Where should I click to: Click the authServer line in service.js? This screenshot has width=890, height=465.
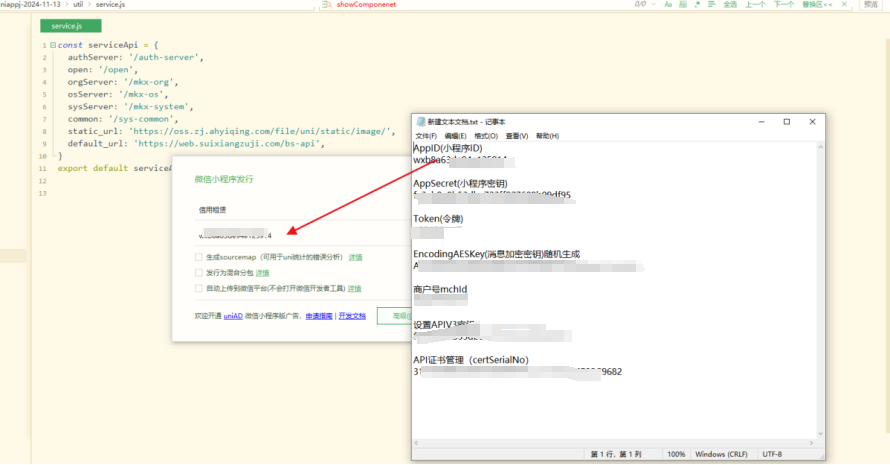(135, 57)
